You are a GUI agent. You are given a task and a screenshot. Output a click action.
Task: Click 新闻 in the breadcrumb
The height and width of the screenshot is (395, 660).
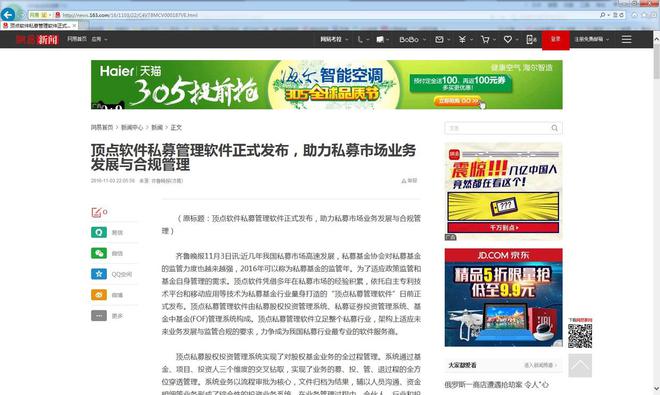click(157, 127)
